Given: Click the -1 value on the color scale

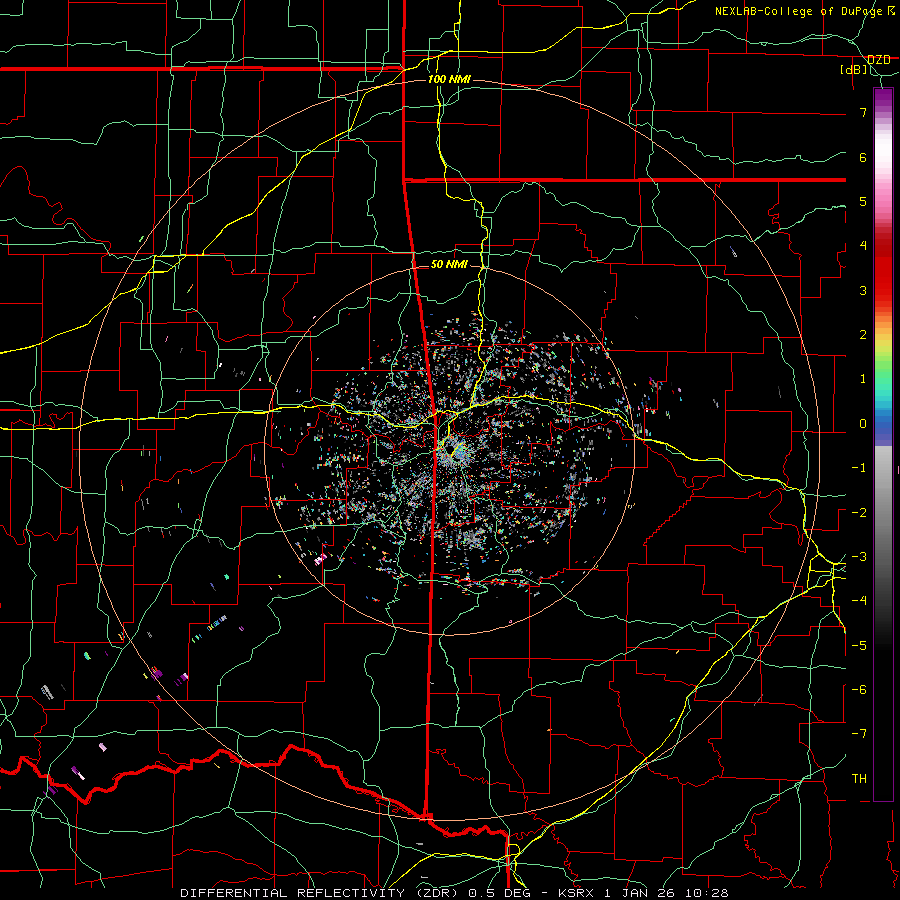Looking at the screenshot, I should pyautogui.click(x=859, y=468).
